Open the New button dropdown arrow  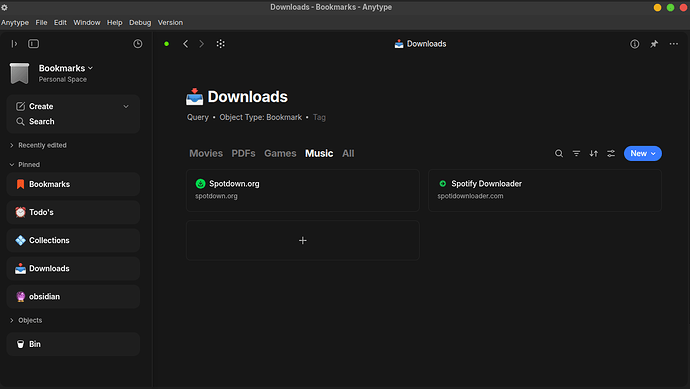(x=653, y=154)
